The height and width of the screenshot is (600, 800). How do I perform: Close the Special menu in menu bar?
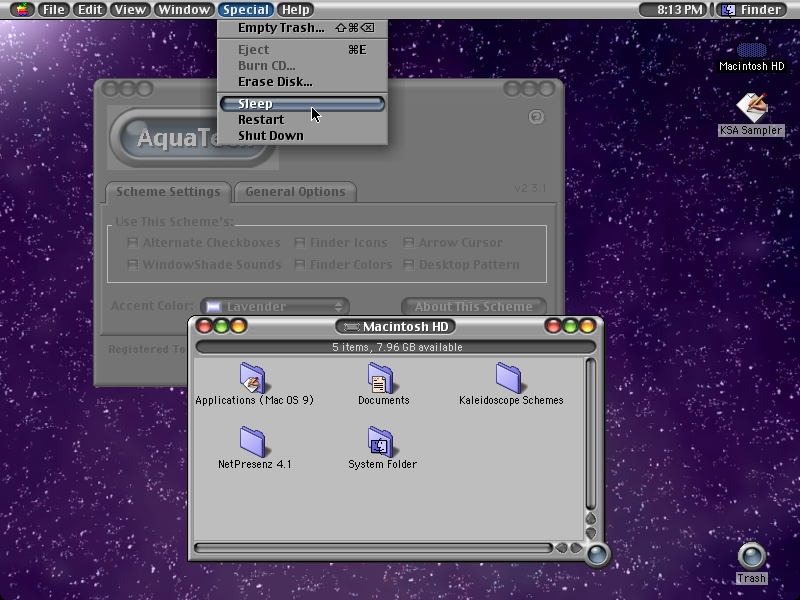point(245,9)
